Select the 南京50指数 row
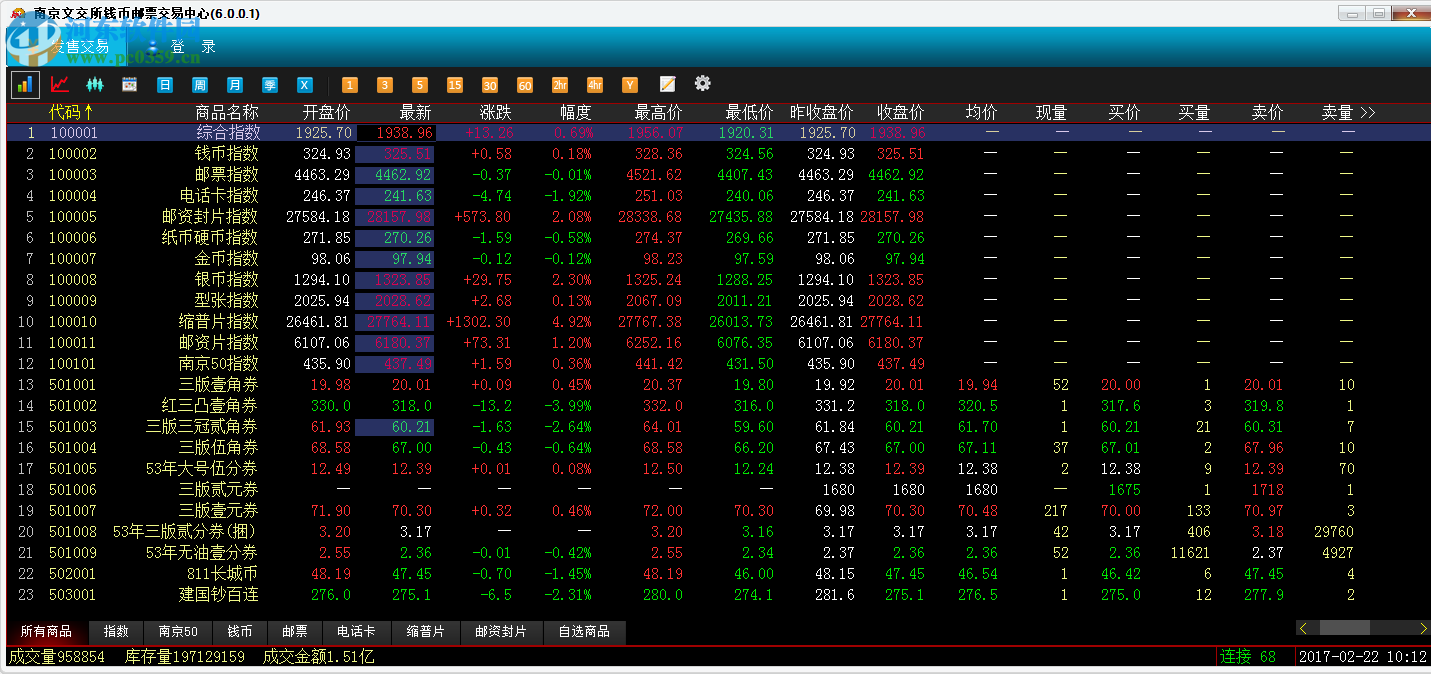This screenshot has height=674, width=1431. pos(718,364)
